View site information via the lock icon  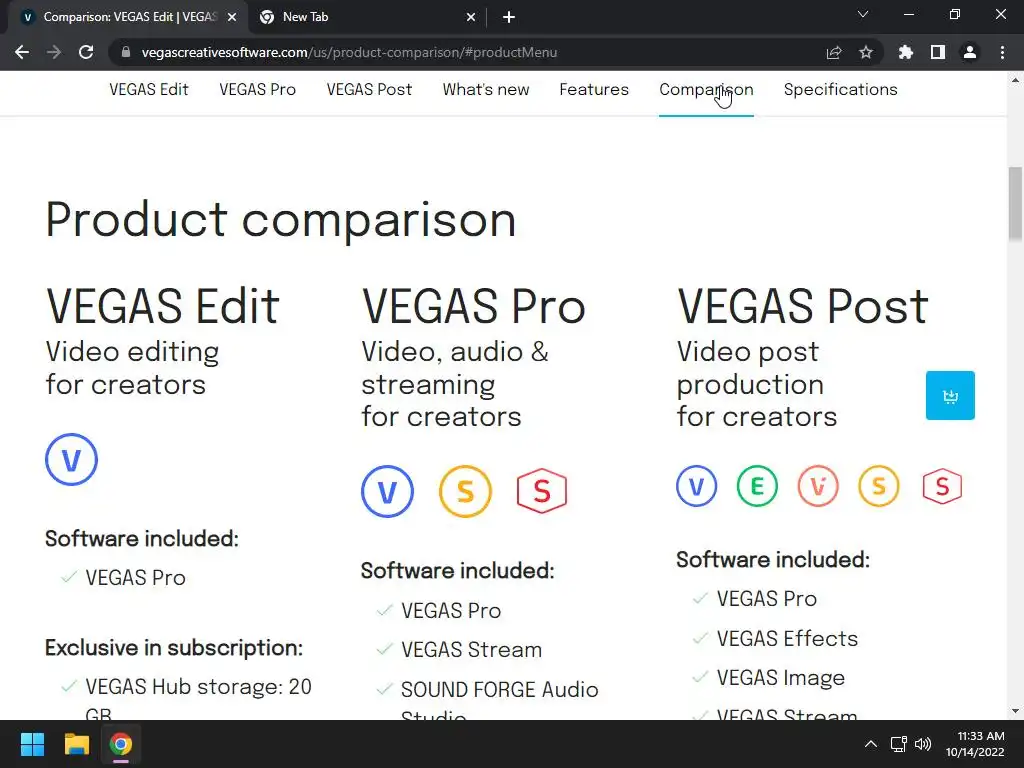pos(126,52)
